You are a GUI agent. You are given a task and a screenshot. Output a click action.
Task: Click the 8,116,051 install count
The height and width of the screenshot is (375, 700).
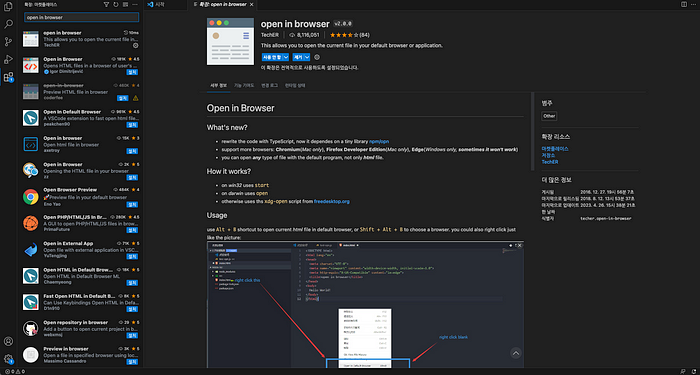304,35
